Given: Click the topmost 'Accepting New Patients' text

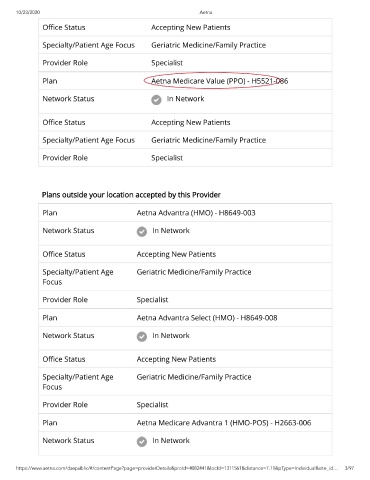Looking at the screenshot, I should (191, 27).
